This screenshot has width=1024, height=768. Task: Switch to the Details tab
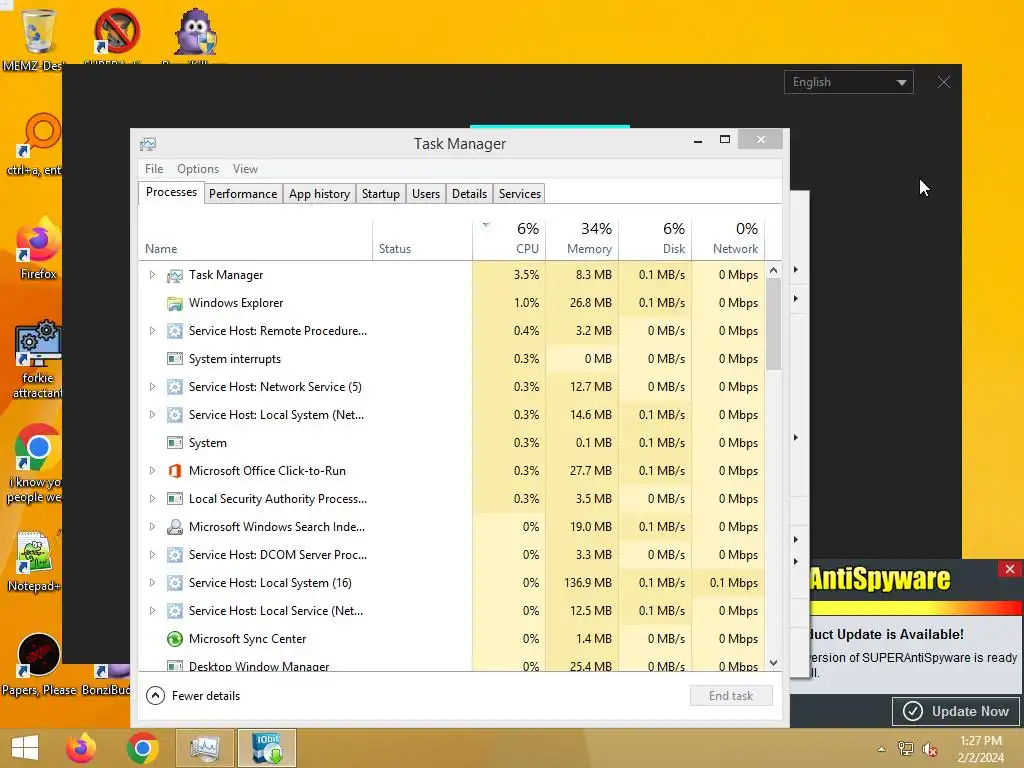(x=470, y=194)
